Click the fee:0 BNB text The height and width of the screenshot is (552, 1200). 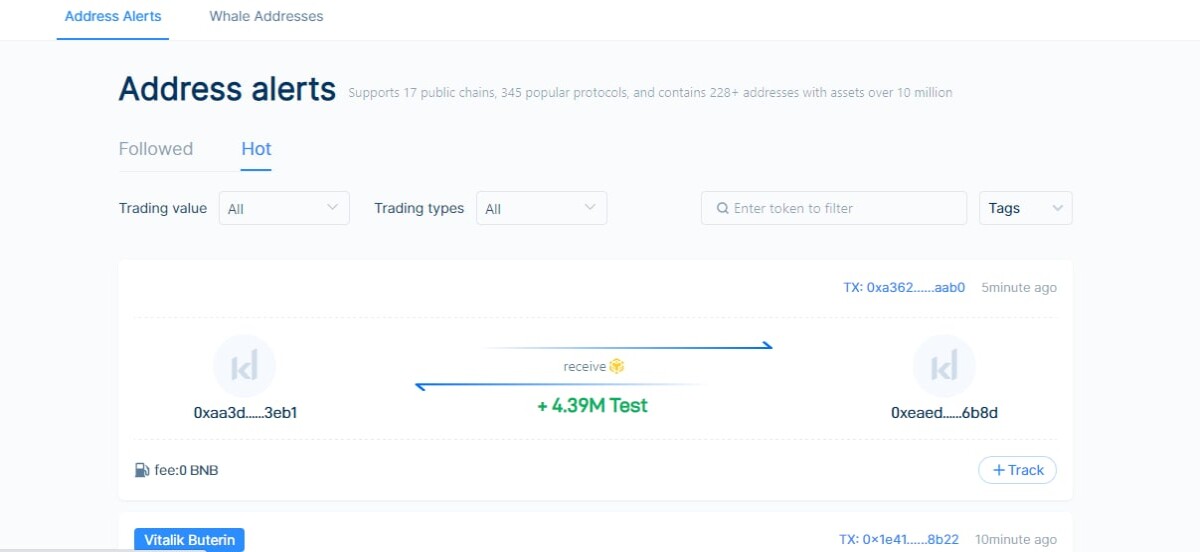point(186,470)
